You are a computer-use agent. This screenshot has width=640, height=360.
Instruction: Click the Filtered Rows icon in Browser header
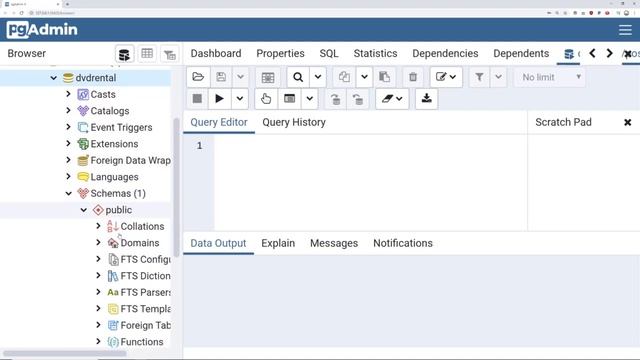click(x=169, y=54)
